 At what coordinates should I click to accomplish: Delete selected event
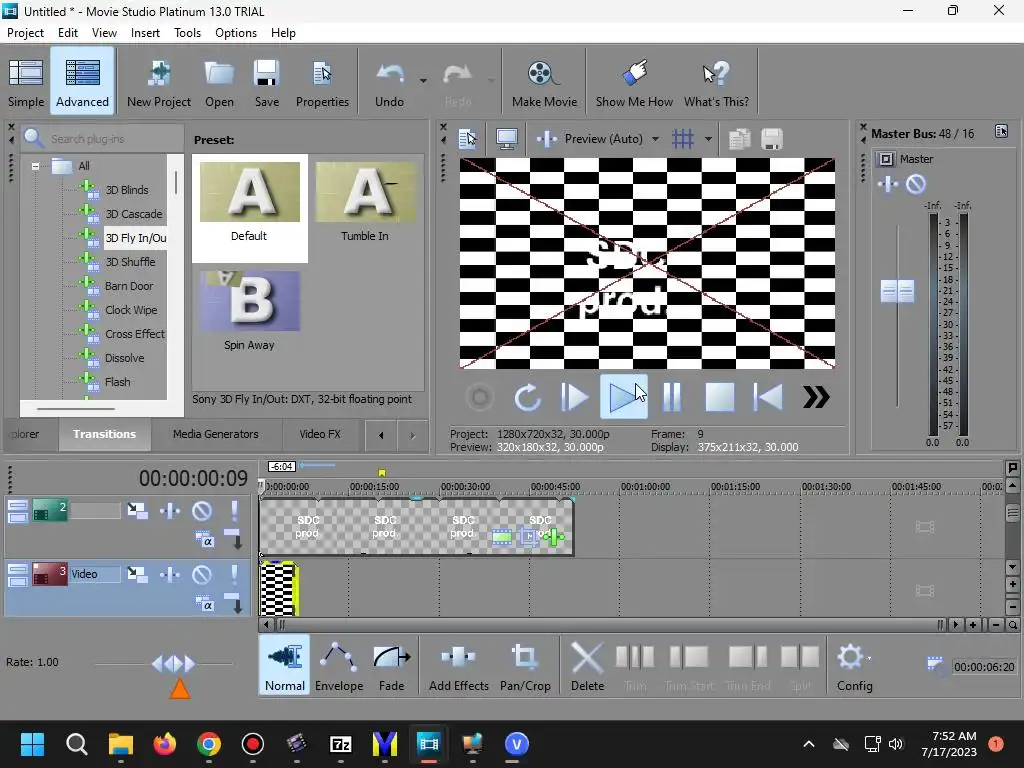pos(587,665)
